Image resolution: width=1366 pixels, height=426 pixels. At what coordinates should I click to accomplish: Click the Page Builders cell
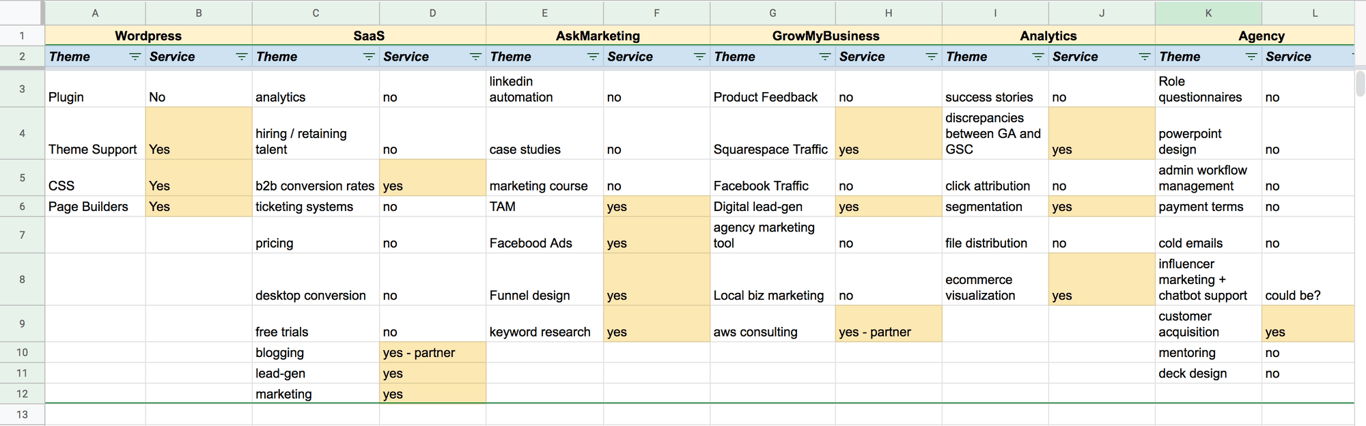pyautogui.click(x=95, y=206)
